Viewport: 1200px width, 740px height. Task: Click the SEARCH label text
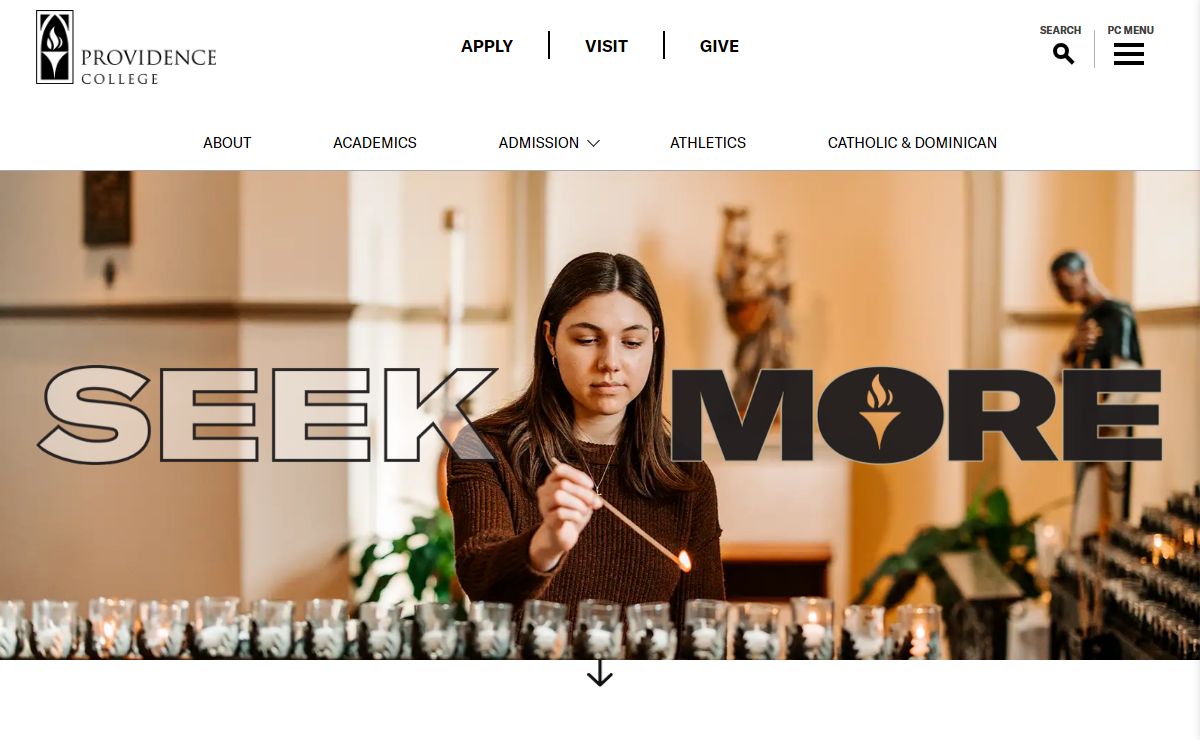[x=1060, y=30]
